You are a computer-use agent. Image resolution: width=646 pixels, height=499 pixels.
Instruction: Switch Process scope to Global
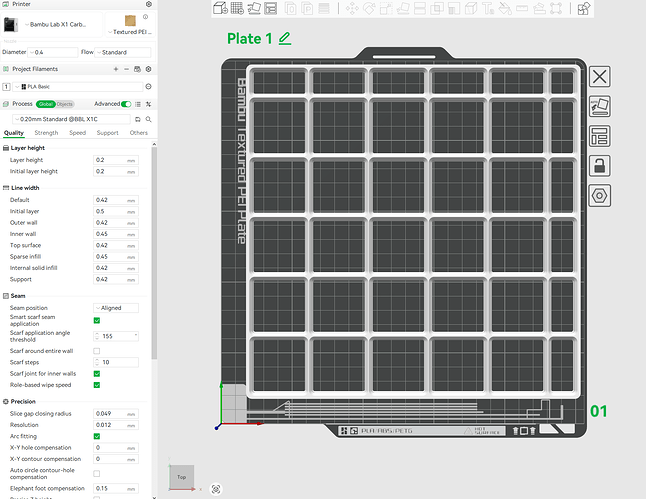point(45,104)
